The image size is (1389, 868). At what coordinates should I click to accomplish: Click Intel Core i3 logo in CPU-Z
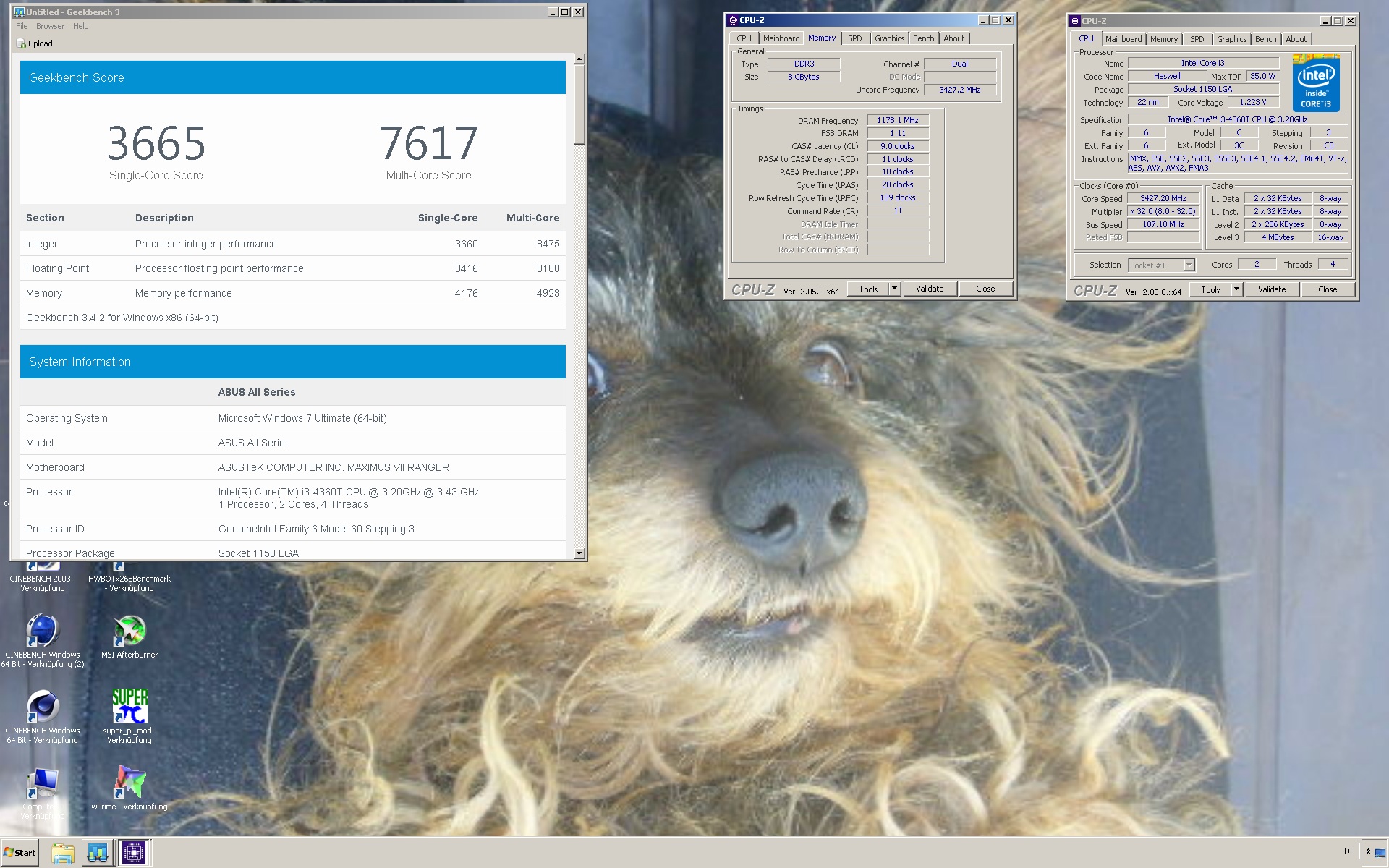1316,82
